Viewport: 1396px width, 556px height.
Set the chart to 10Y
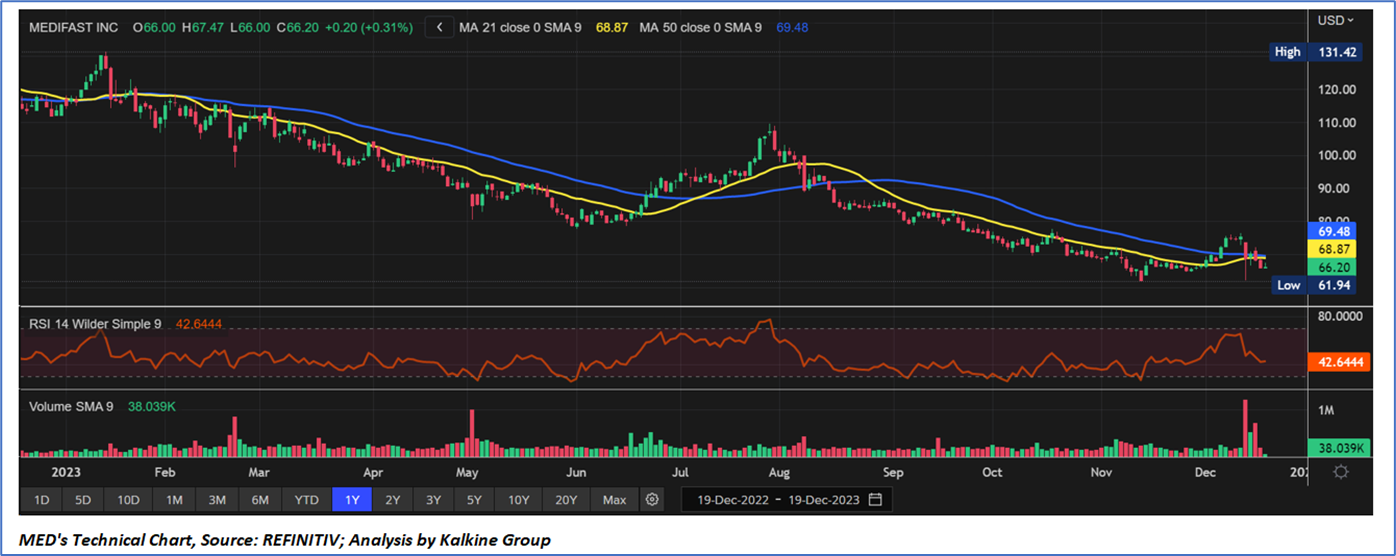pos(518,499)
